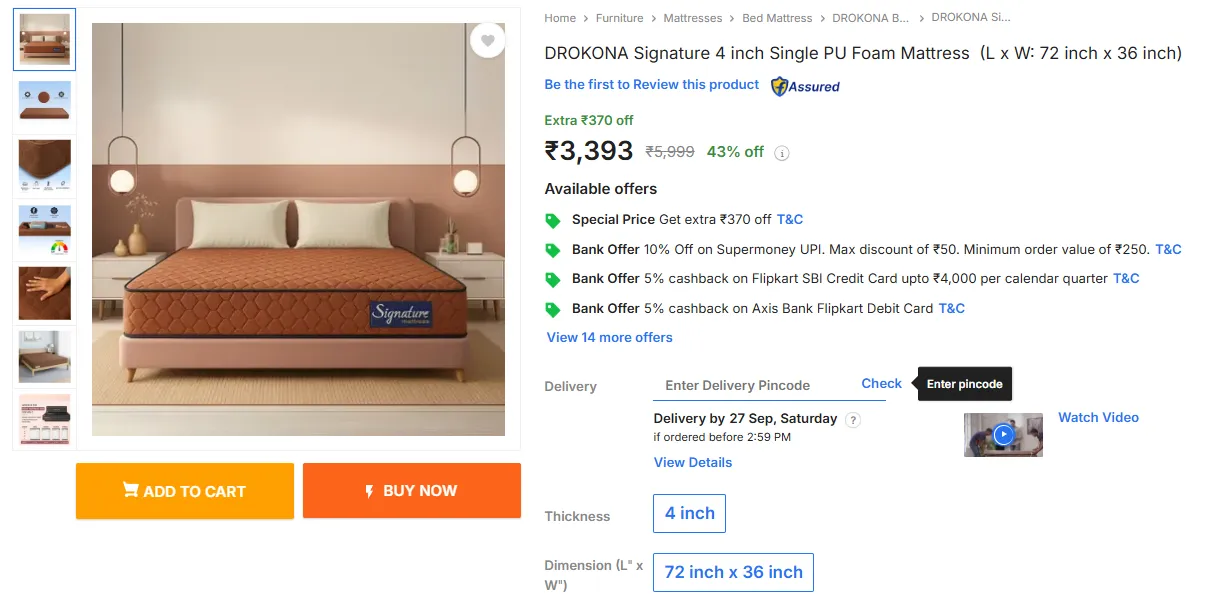Click the price info icon beside 43% off
Screen dimensions: 1230x608
pyautogui.click(x=782, y=153)
